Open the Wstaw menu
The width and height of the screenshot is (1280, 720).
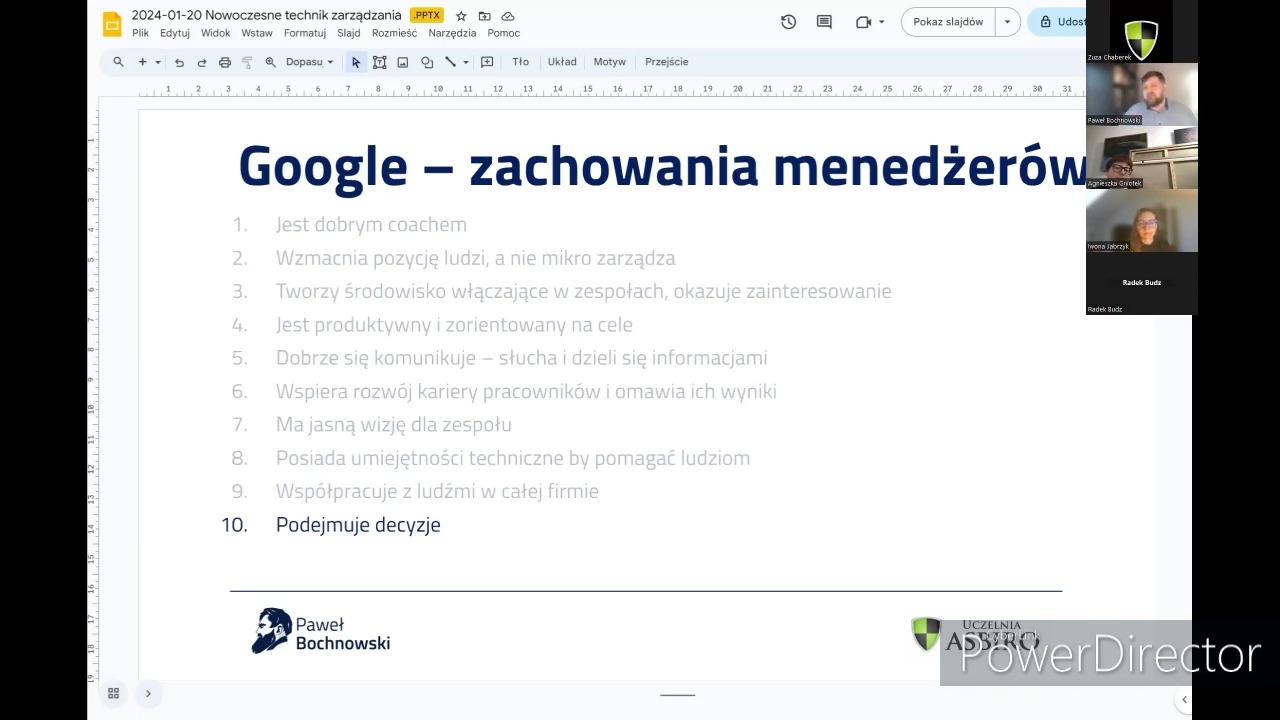click(257, 33)
